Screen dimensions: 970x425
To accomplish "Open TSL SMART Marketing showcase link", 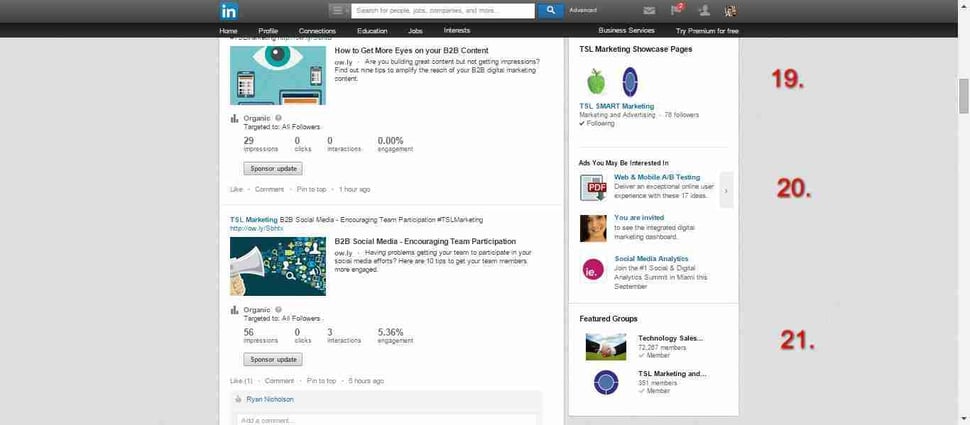I will (x=616, y=106).
